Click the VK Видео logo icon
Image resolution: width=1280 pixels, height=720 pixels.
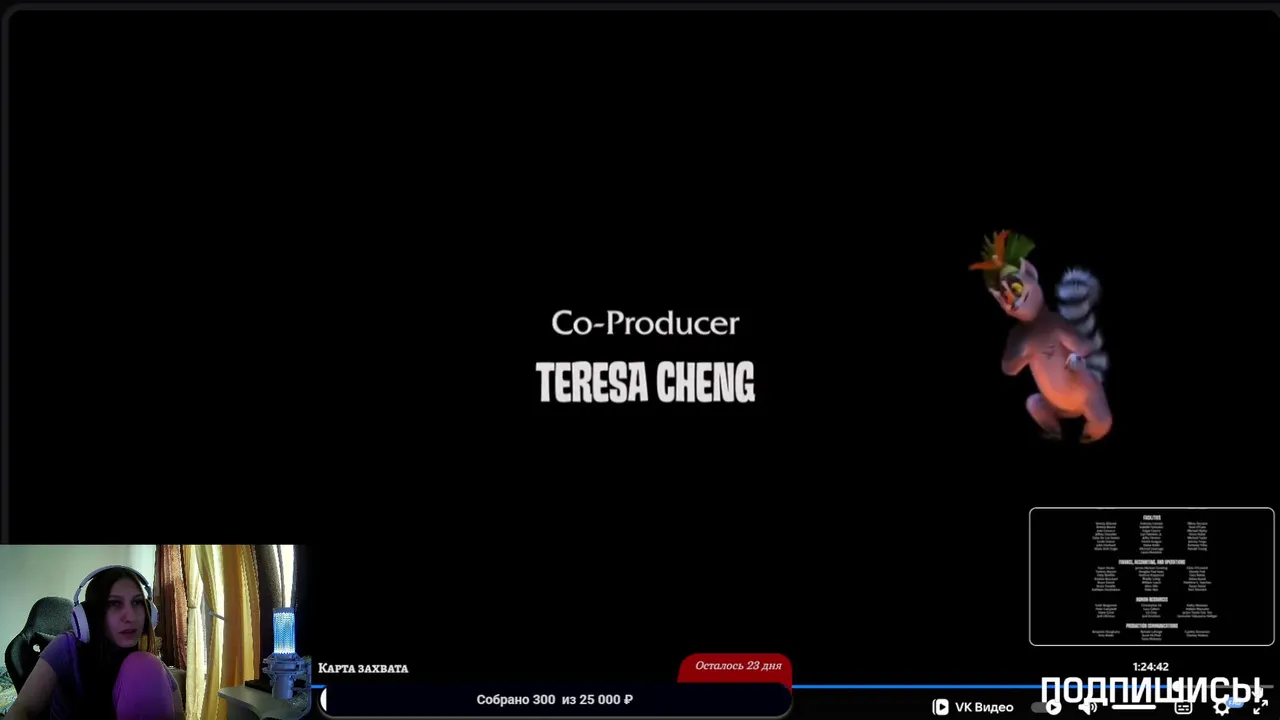(940, 707)
